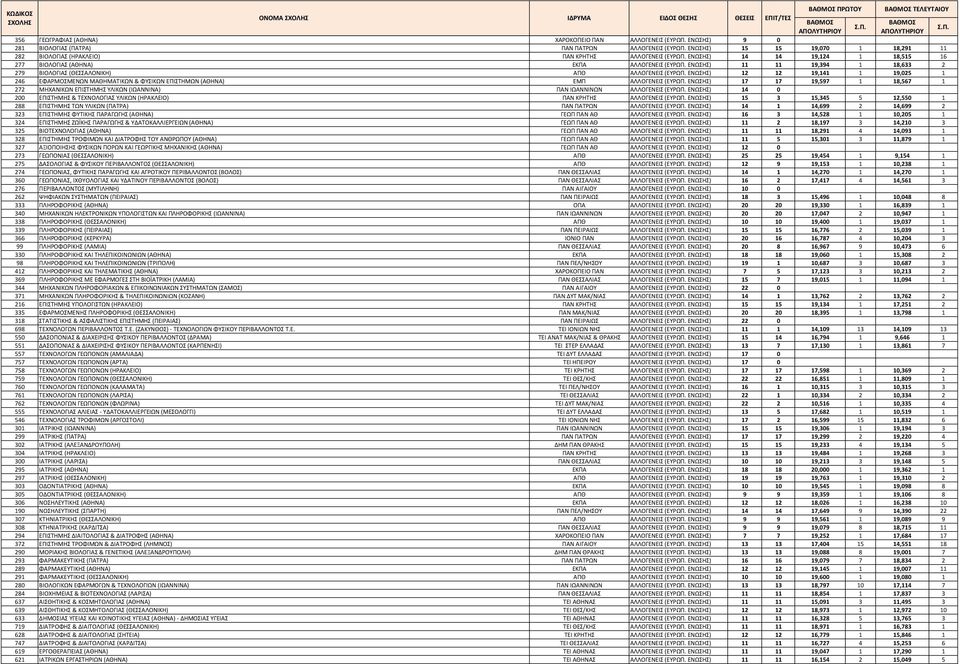Screen dimensions: 960x664
Task: Click last-grade value '12,550' in school 200 row
Action: point(902,97)
